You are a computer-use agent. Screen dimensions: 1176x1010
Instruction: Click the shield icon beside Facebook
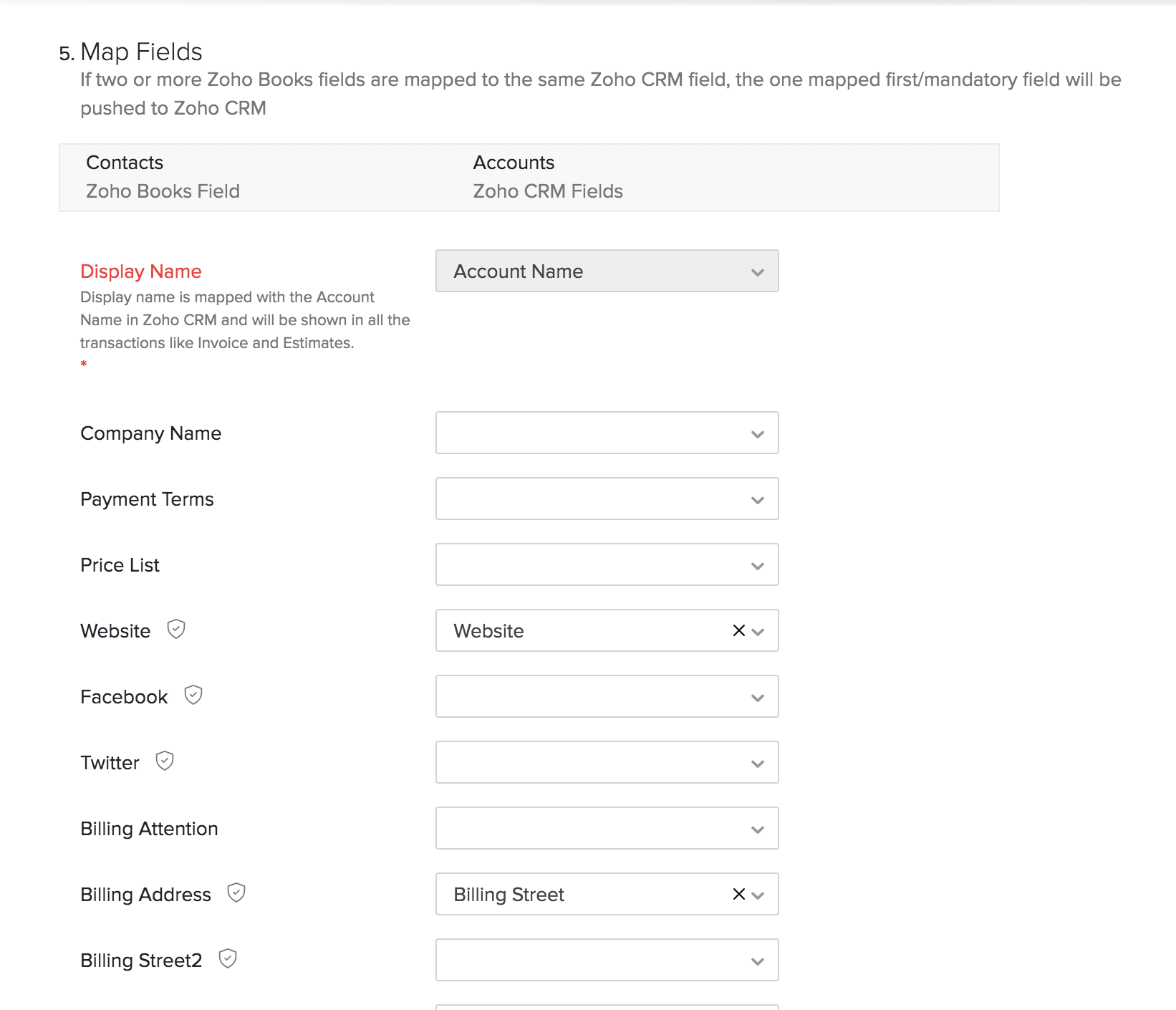pos(193,695)
